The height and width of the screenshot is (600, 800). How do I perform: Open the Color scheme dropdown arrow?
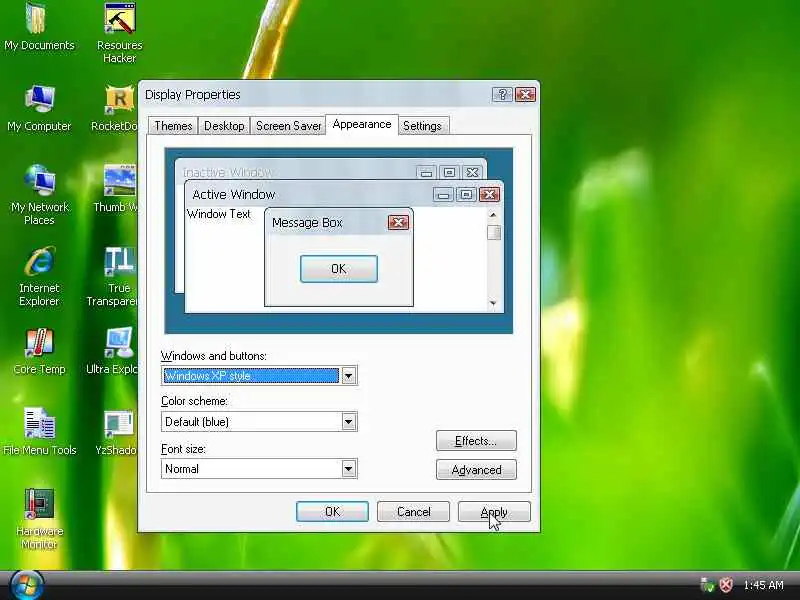pyautogui.click(x=348, y=422)
